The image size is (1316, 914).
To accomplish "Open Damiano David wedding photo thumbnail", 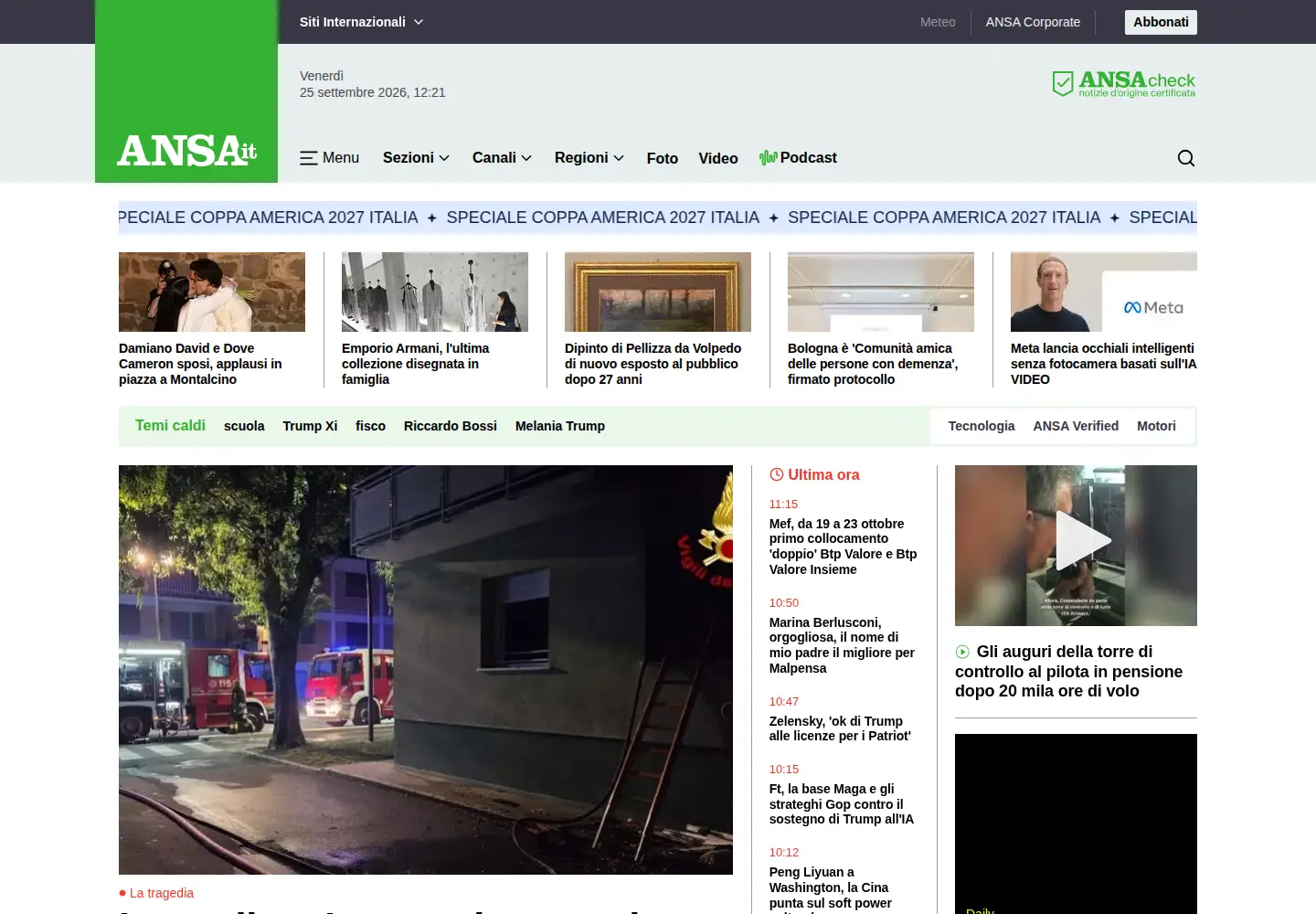I will [212, 292].
